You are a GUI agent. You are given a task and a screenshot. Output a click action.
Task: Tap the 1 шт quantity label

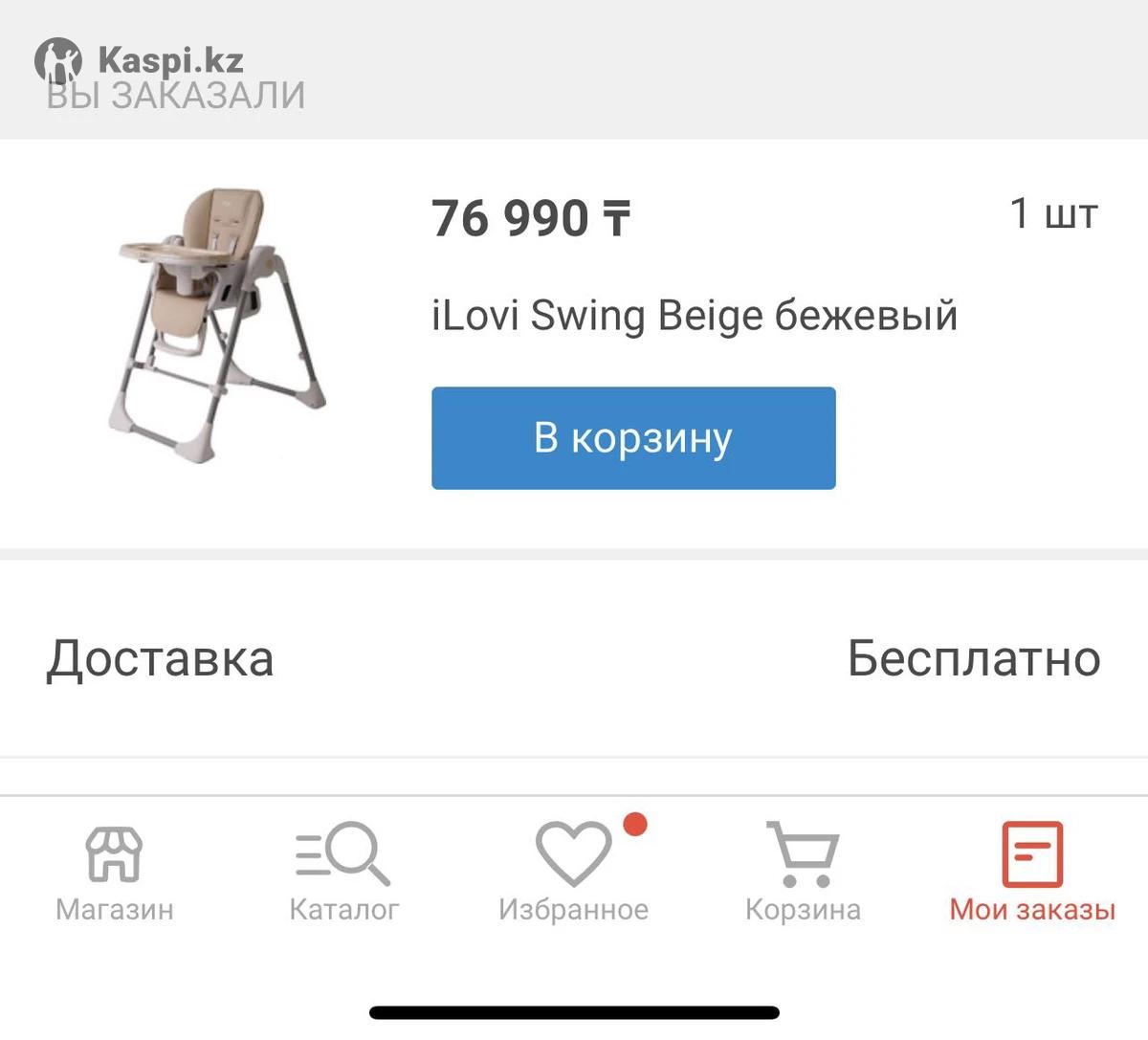click(1054, 213)
